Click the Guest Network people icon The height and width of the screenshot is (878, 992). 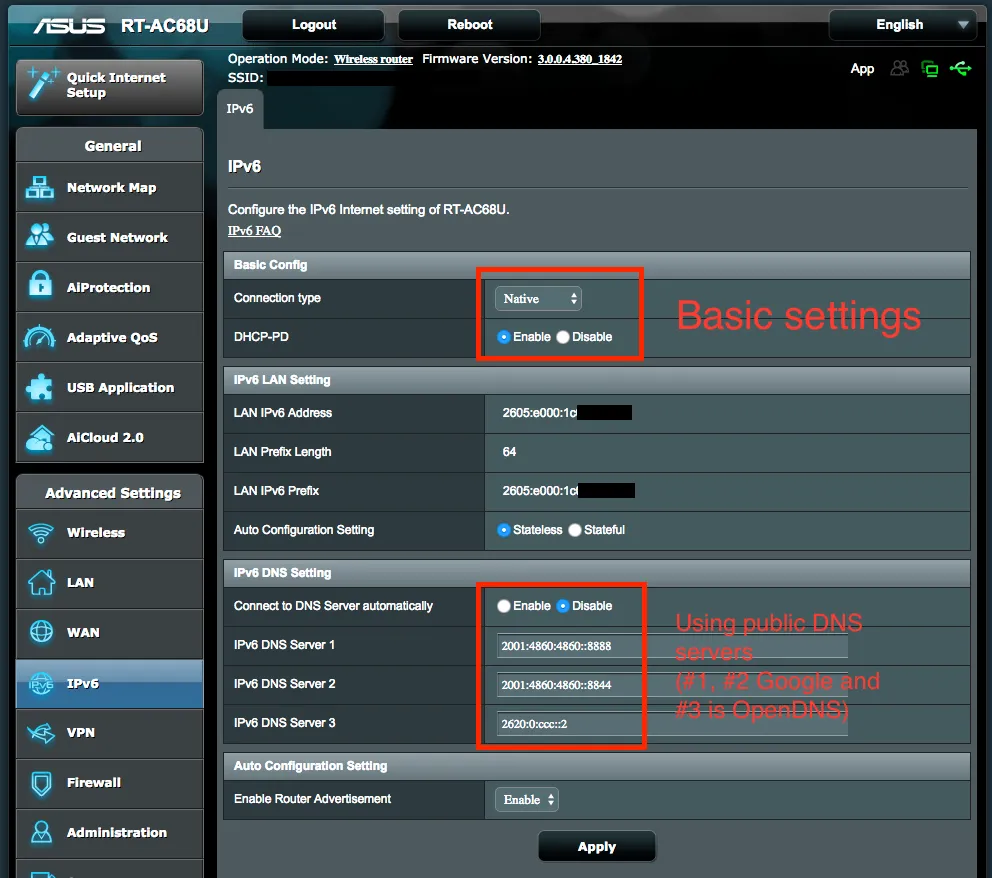pos(40,237)
